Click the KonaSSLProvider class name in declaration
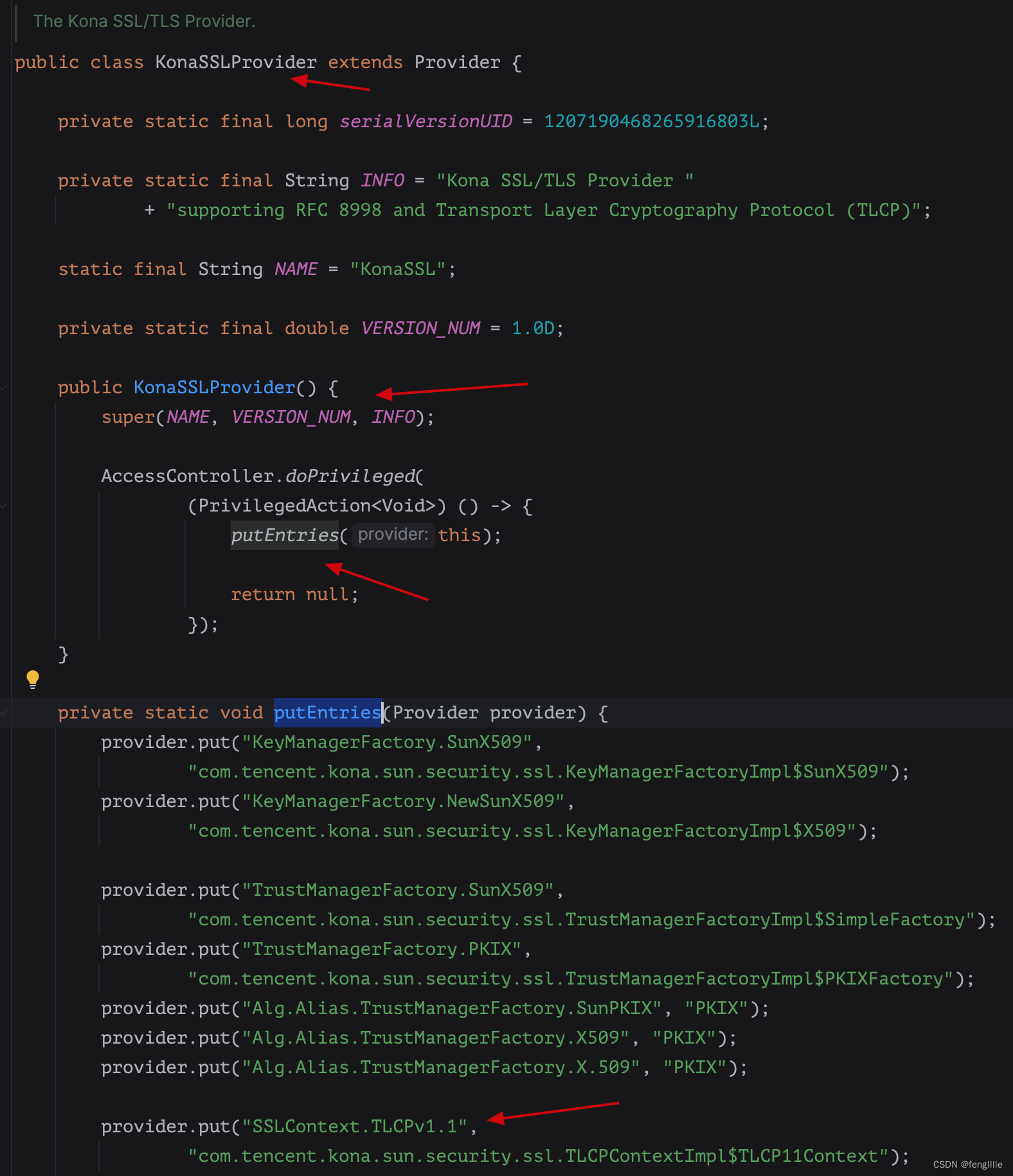Image resolution: width=1013 pixels, height=1176 pixels. [236, 62]
